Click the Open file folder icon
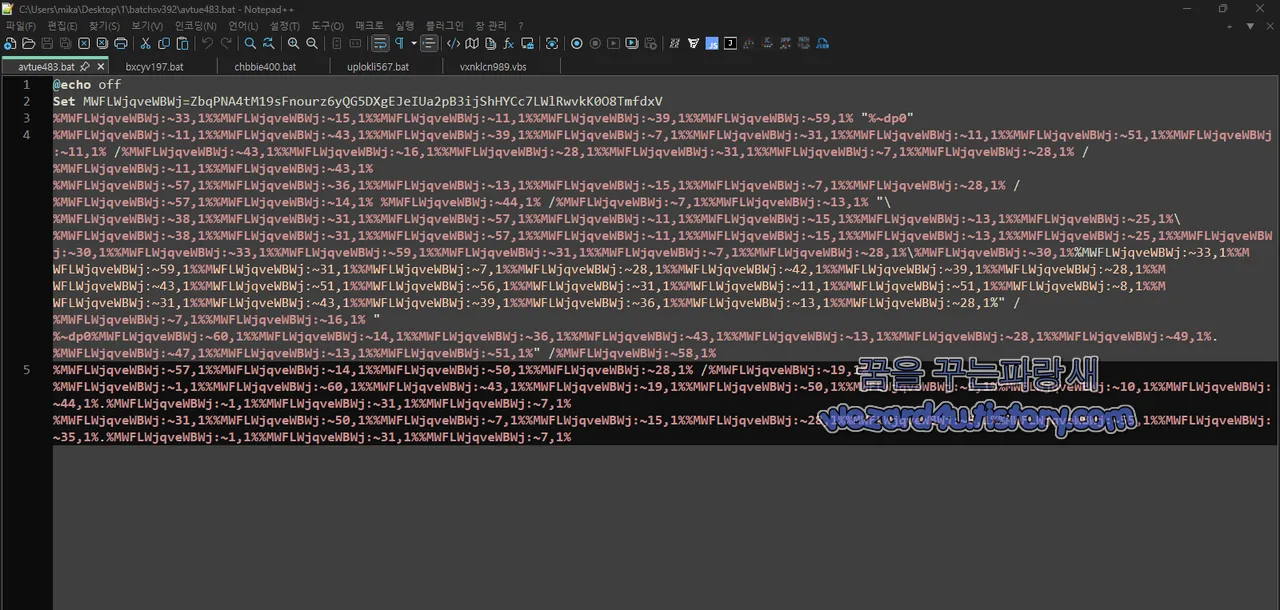Viewport: 1280px width, 610px height. click(29, 43)
